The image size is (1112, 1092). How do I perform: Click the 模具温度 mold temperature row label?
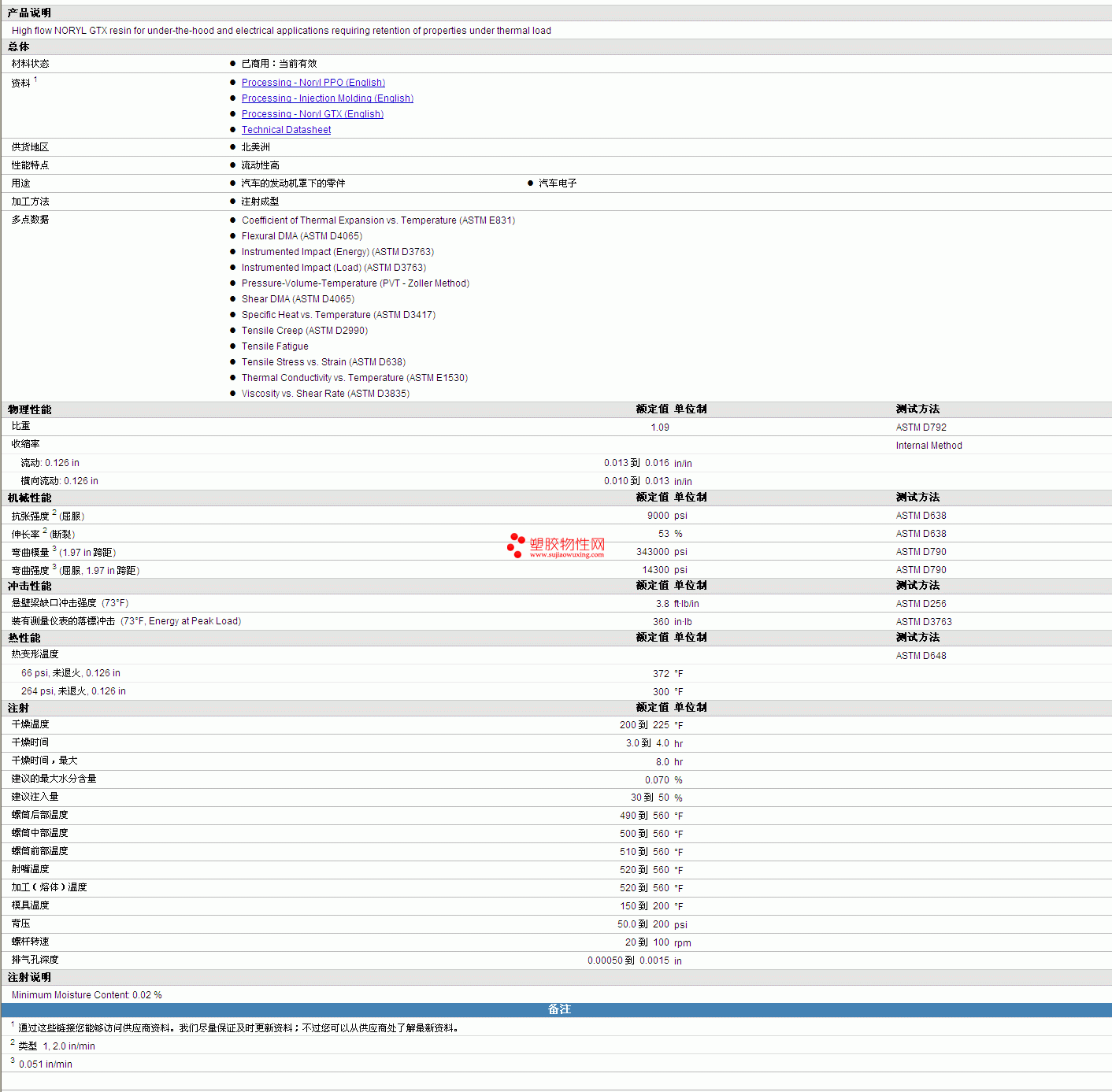pyautogui.click(x=30, y=905)
